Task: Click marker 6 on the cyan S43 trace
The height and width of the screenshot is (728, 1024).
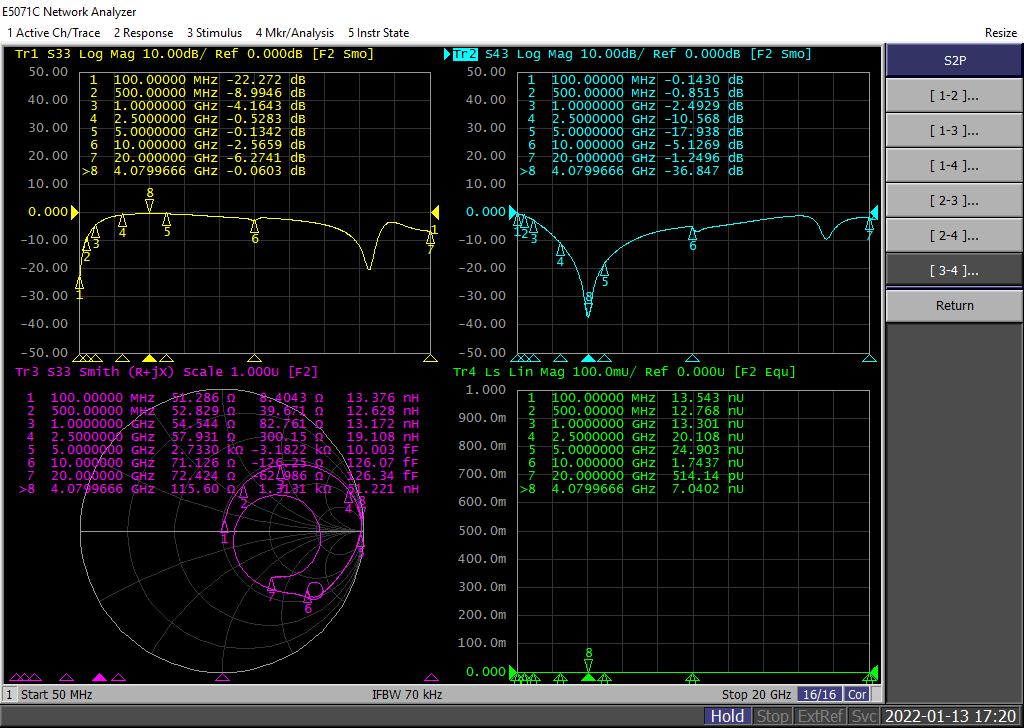Action: [692, 233]
